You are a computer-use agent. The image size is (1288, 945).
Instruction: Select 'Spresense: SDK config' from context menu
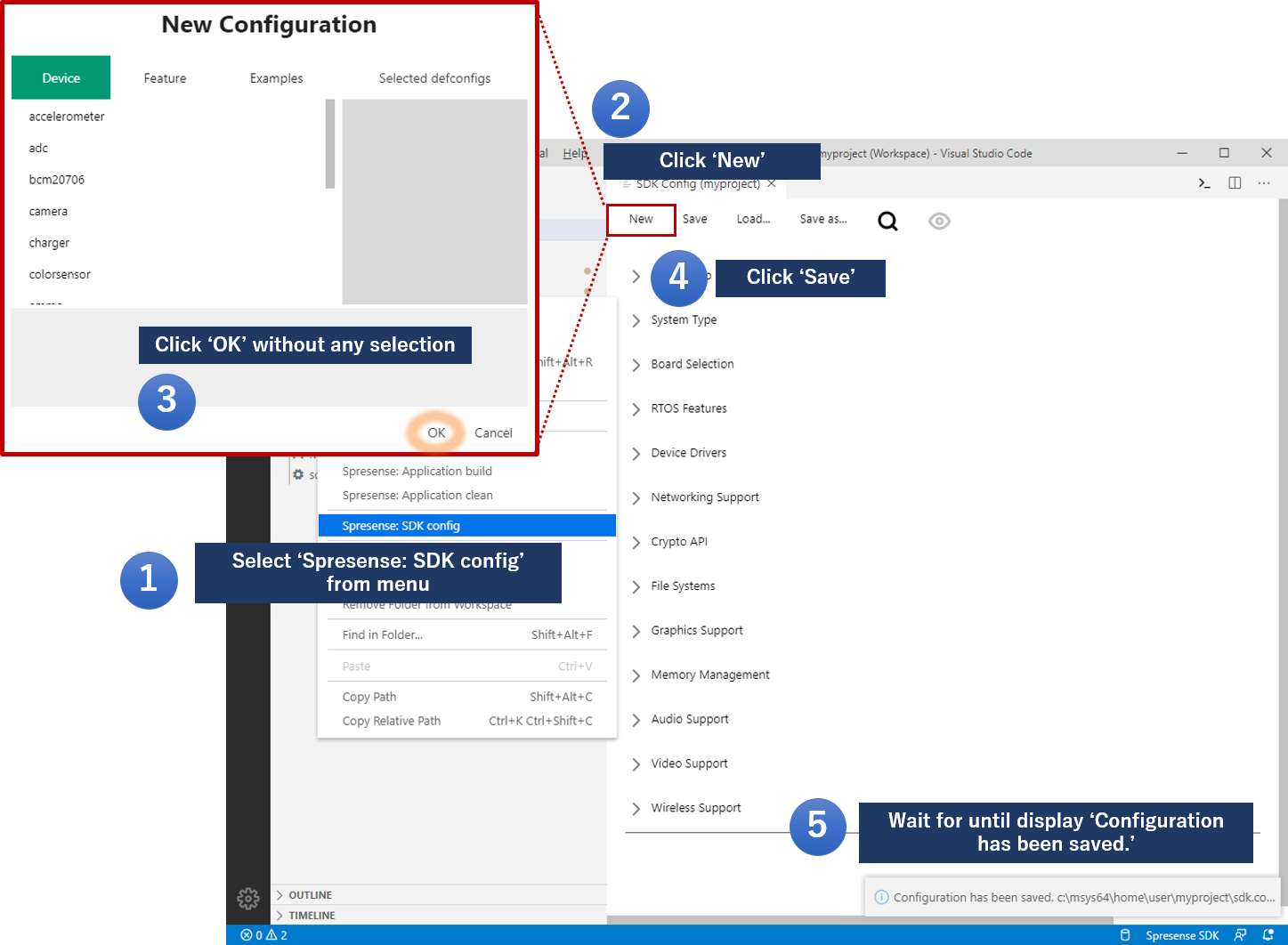[401, 526]
